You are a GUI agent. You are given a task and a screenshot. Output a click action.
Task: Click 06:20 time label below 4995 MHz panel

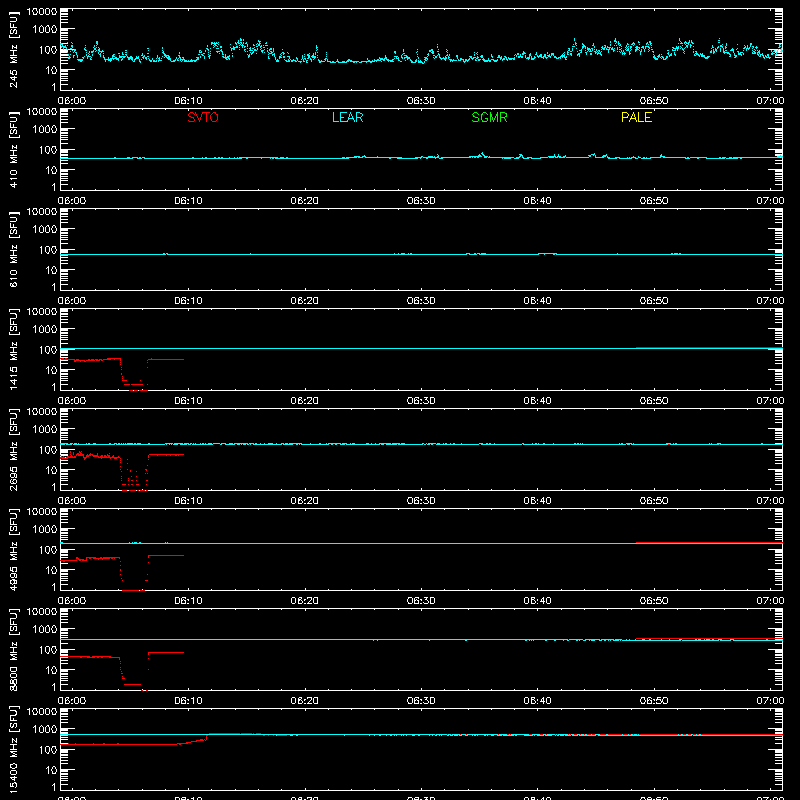click(305, 601)
